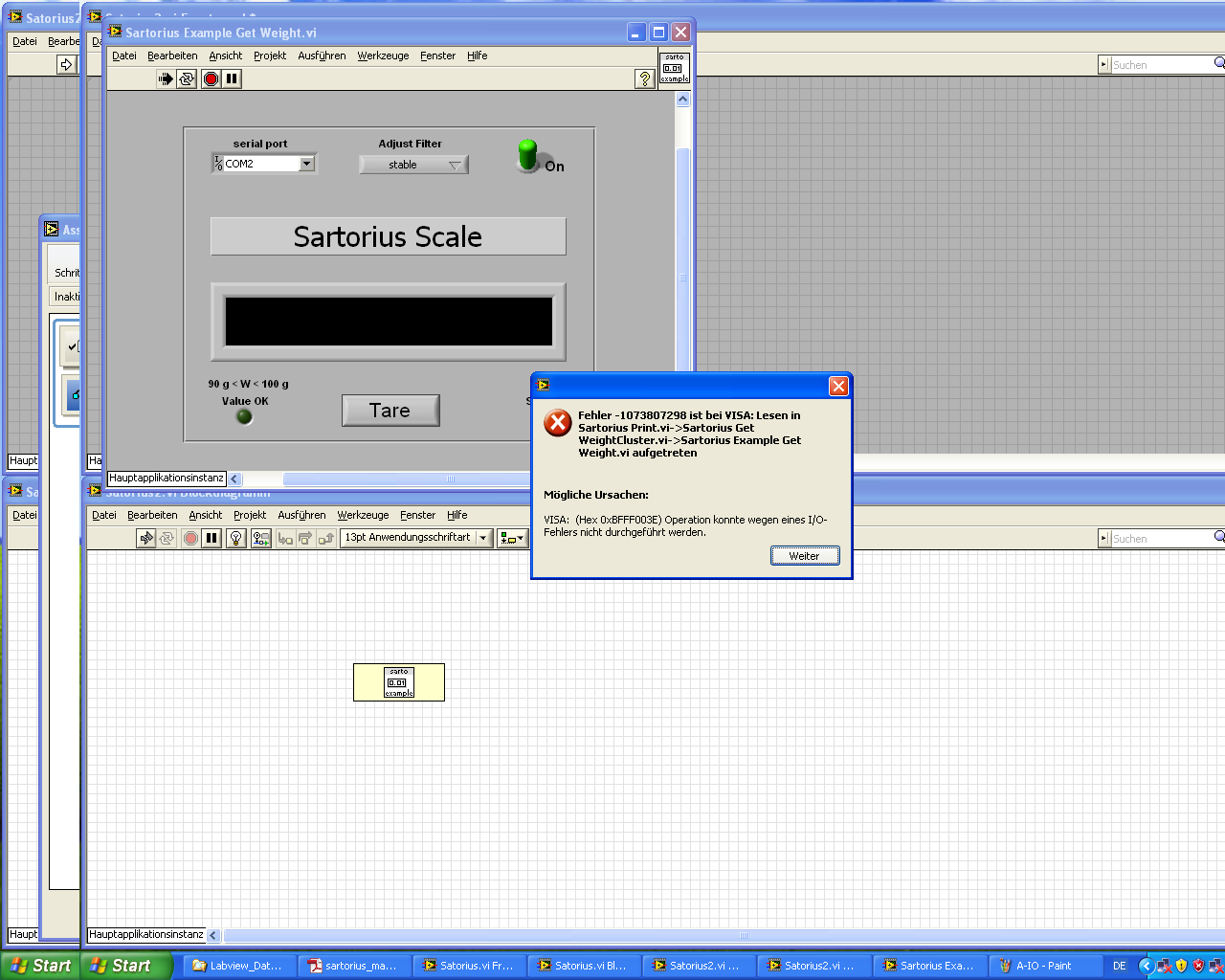The height and width of the screenshot is (980, 1225).
Task: Click Run Continuously in block diagram toolbar
Action: (x=167, y=538)
